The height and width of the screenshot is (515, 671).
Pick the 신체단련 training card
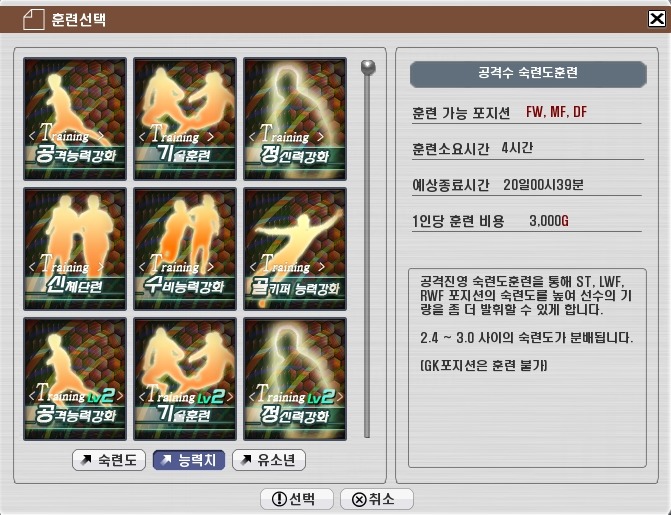75,249
